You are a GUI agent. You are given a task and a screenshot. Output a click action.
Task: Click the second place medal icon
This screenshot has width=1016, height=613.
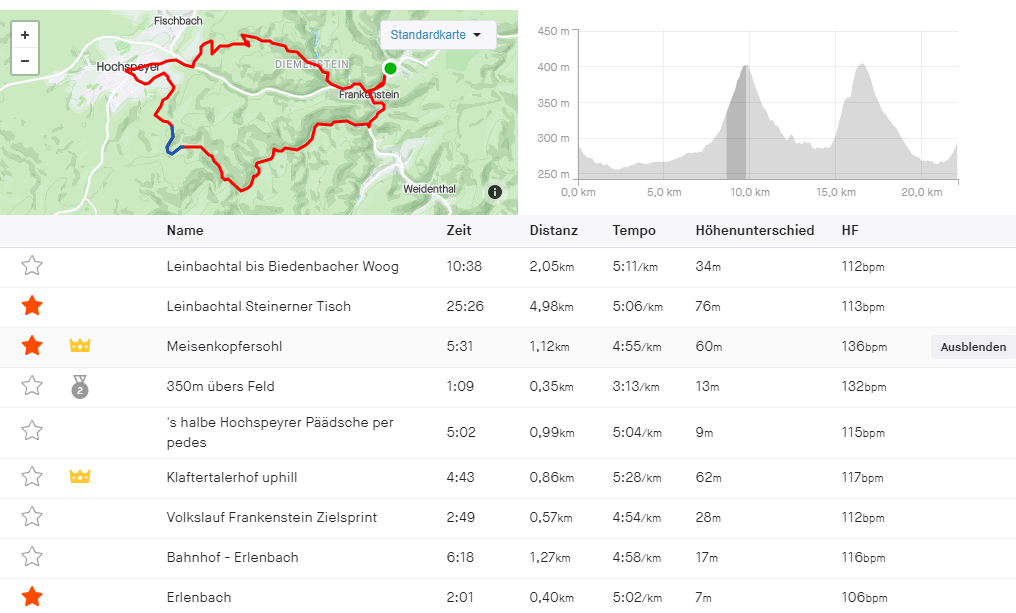click(80, 386)
